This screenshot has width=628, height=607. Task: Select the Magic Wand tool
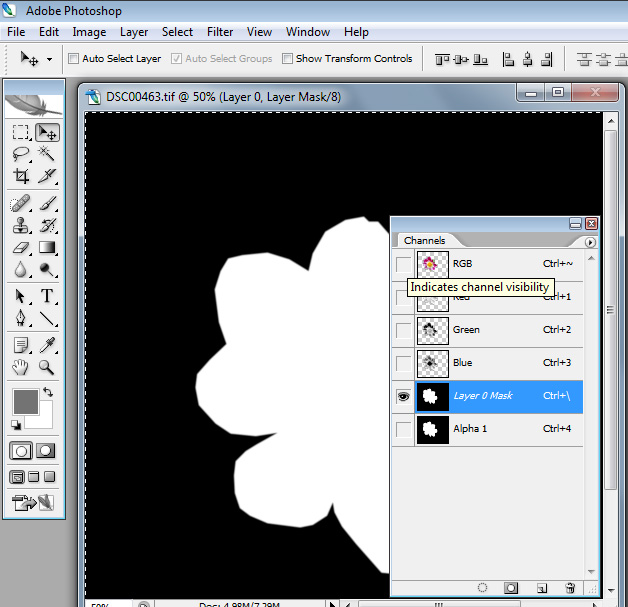(47, 154)
